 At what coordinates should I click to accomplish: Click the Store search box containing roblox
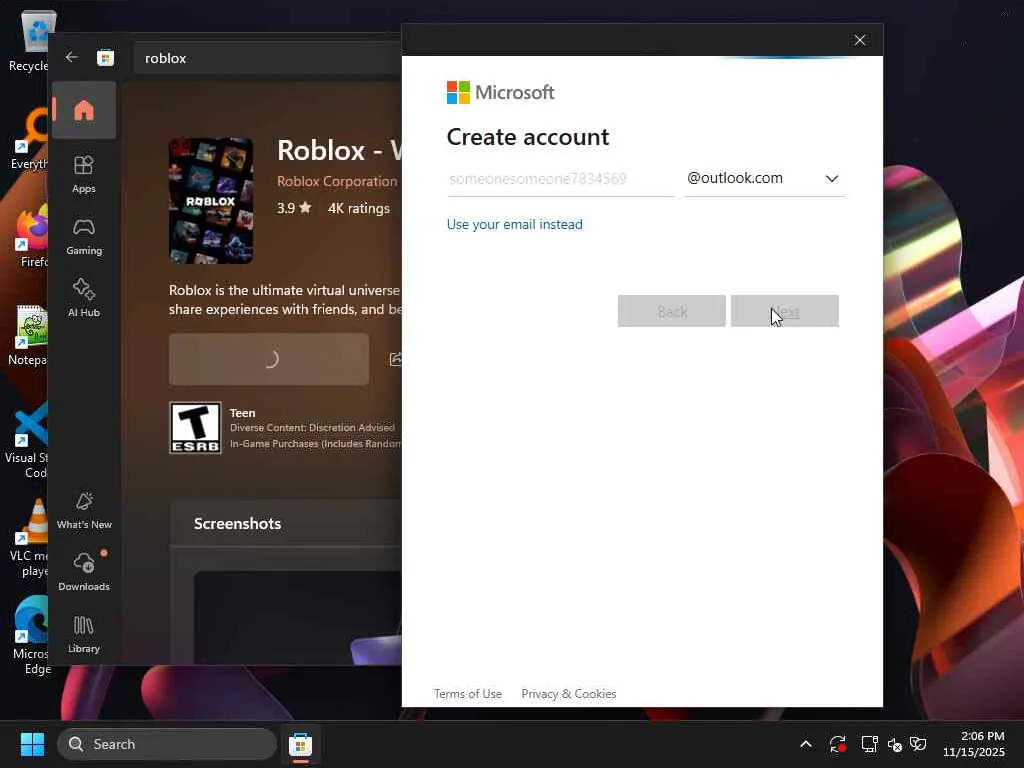[x=268, y=58]
